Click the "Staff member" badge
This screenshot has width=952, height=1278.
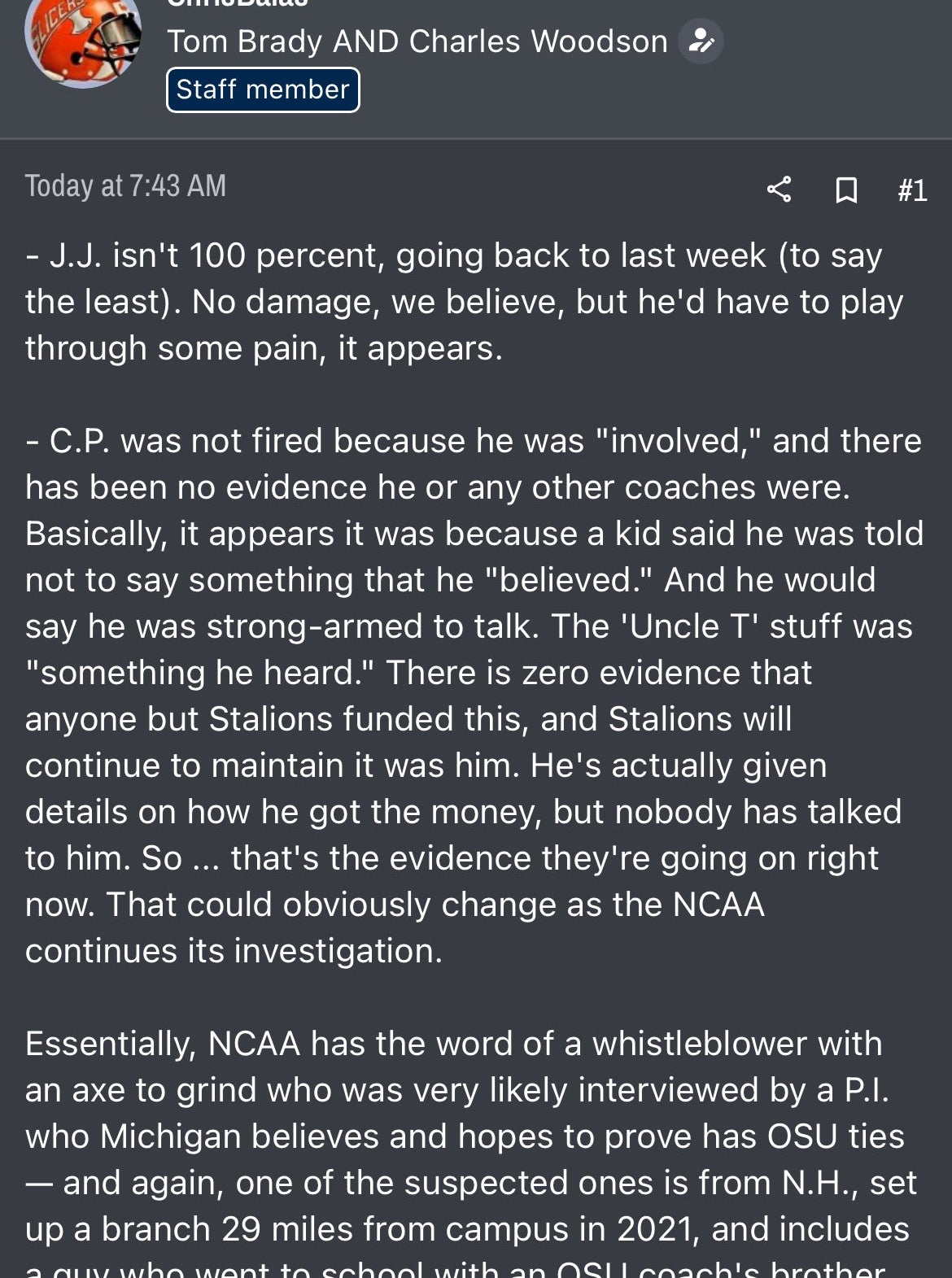(263, 89)
